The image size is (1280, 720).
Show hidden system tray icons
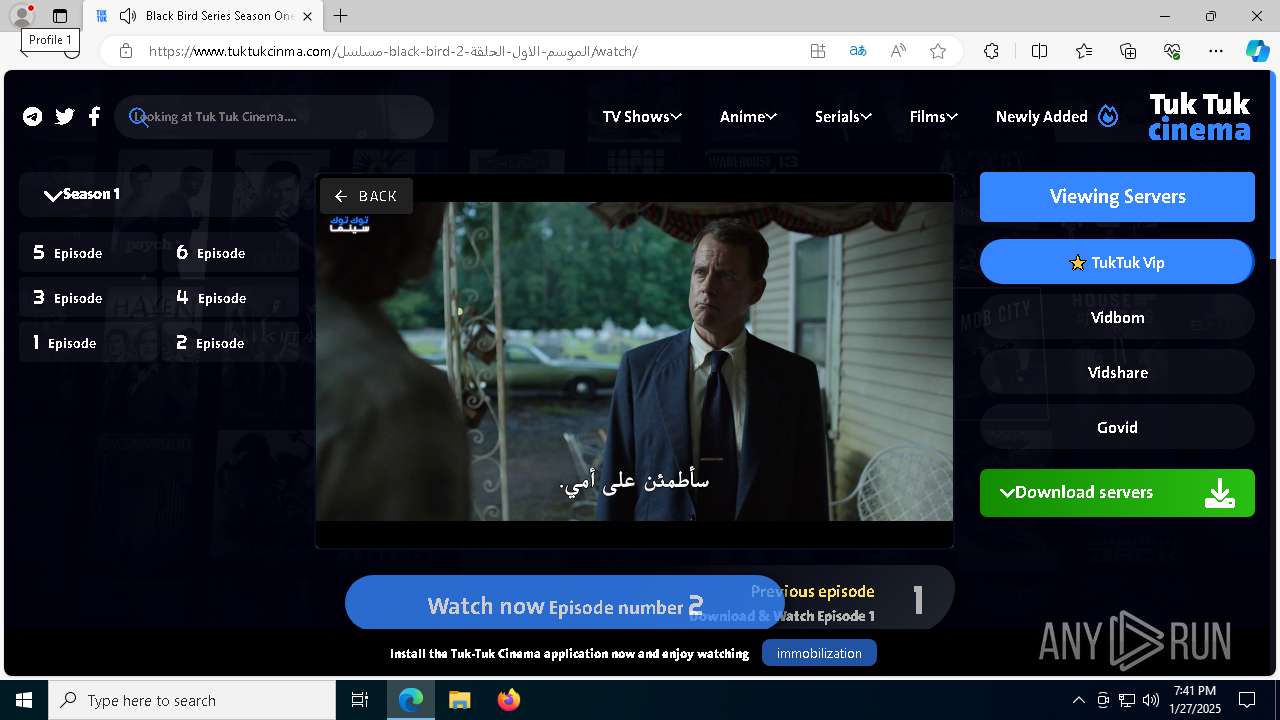1078,700
